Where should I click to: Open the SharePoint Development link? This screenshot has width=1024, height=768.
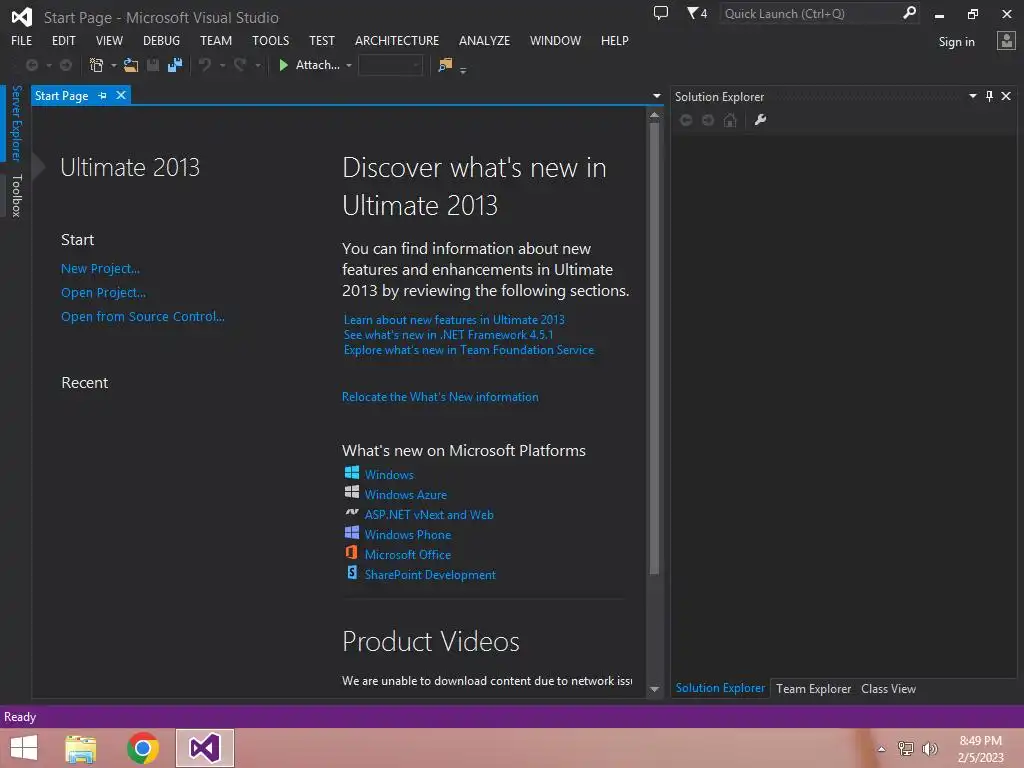click(x=430, y=575)
